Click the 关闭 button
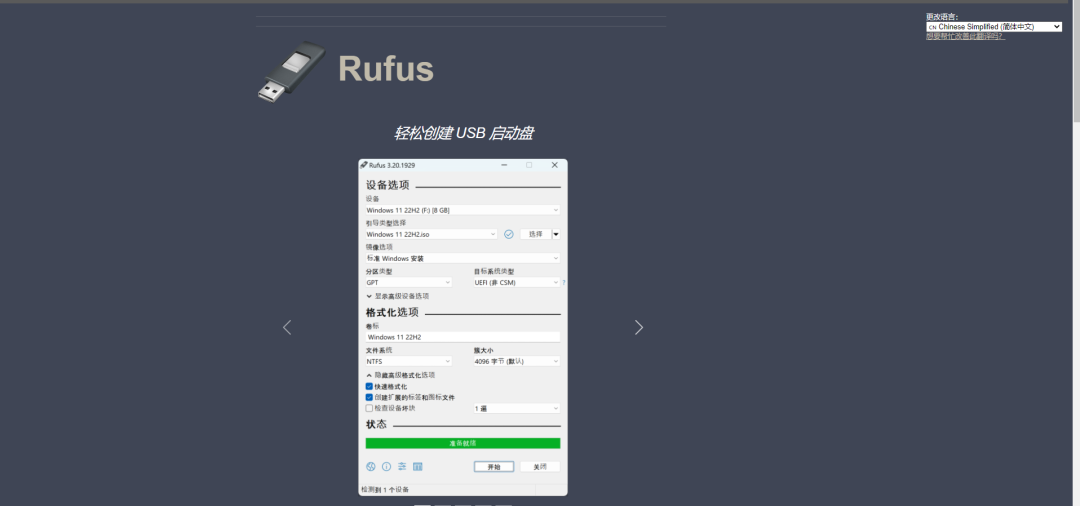 tap(540, 467)
